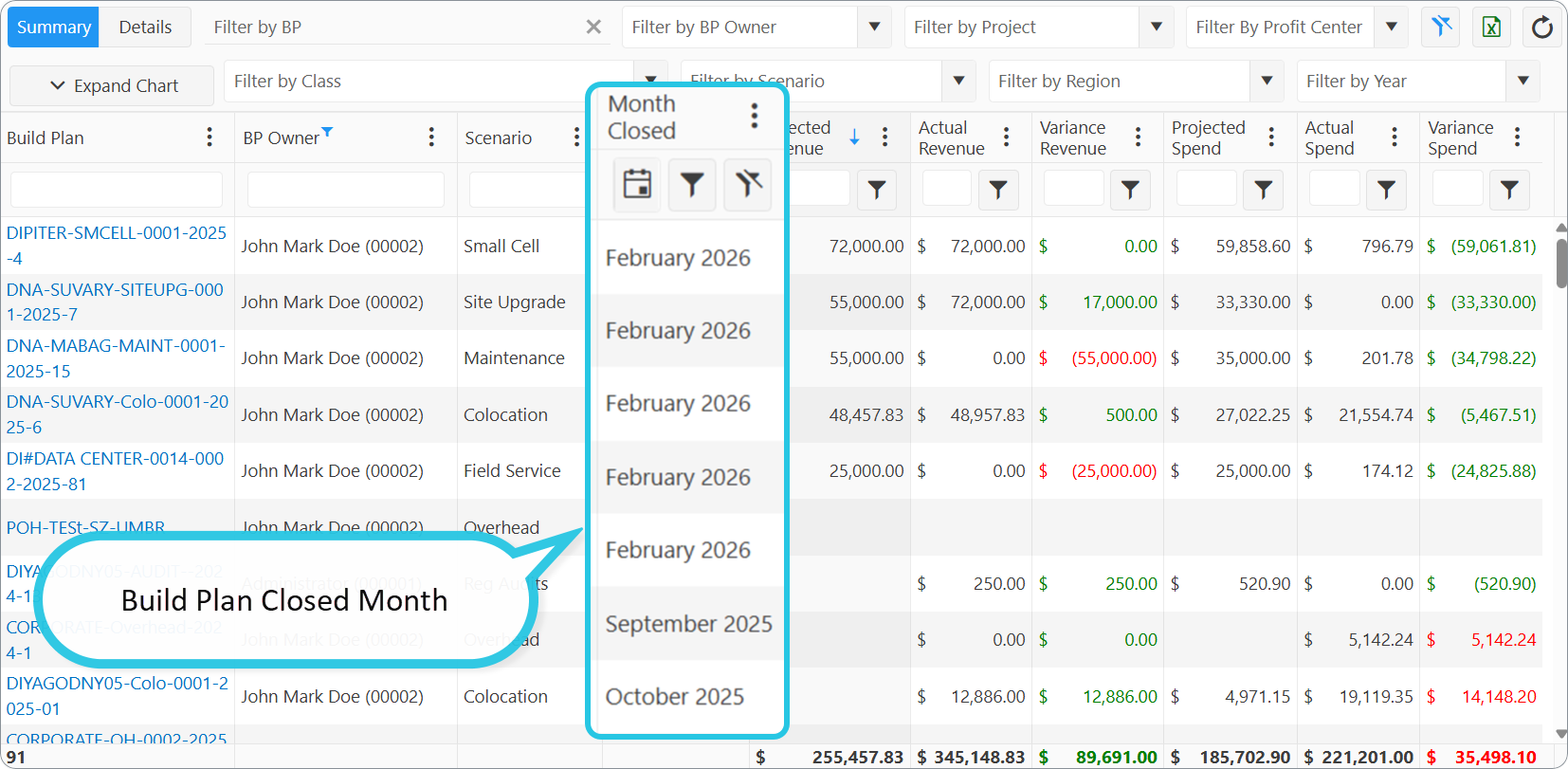The image size is (1568, 769).
Task: Export the grid to Excel
Action: coord(1491,27)
